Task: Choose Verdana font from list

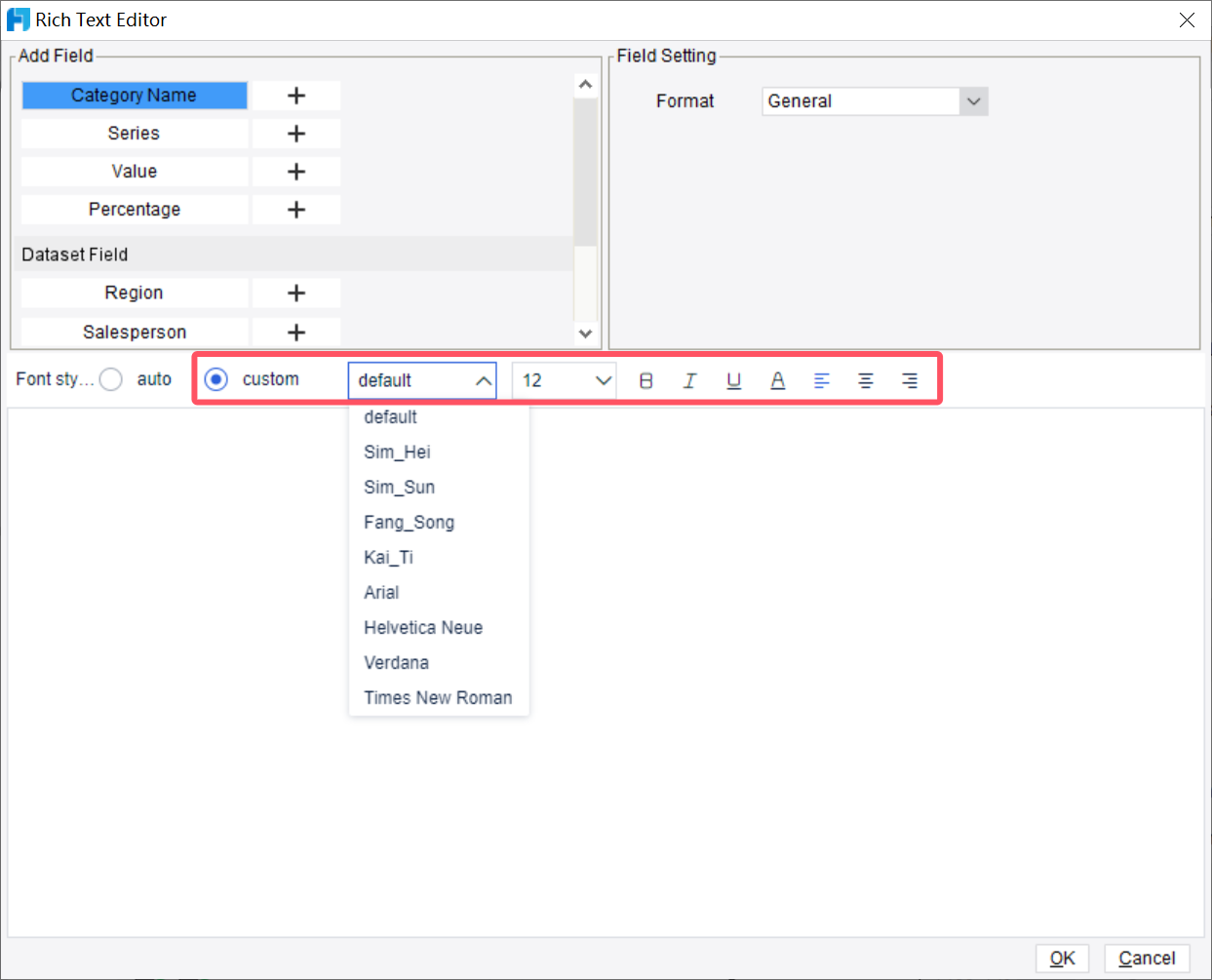Action: pos(439,663)
